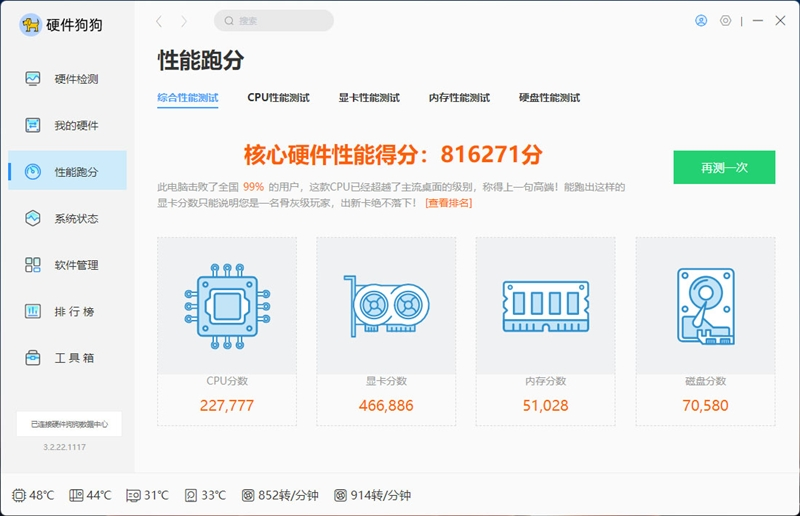Click the 显卡分数 label
This screenshot has width=800, height=516.
coord(386,381)
